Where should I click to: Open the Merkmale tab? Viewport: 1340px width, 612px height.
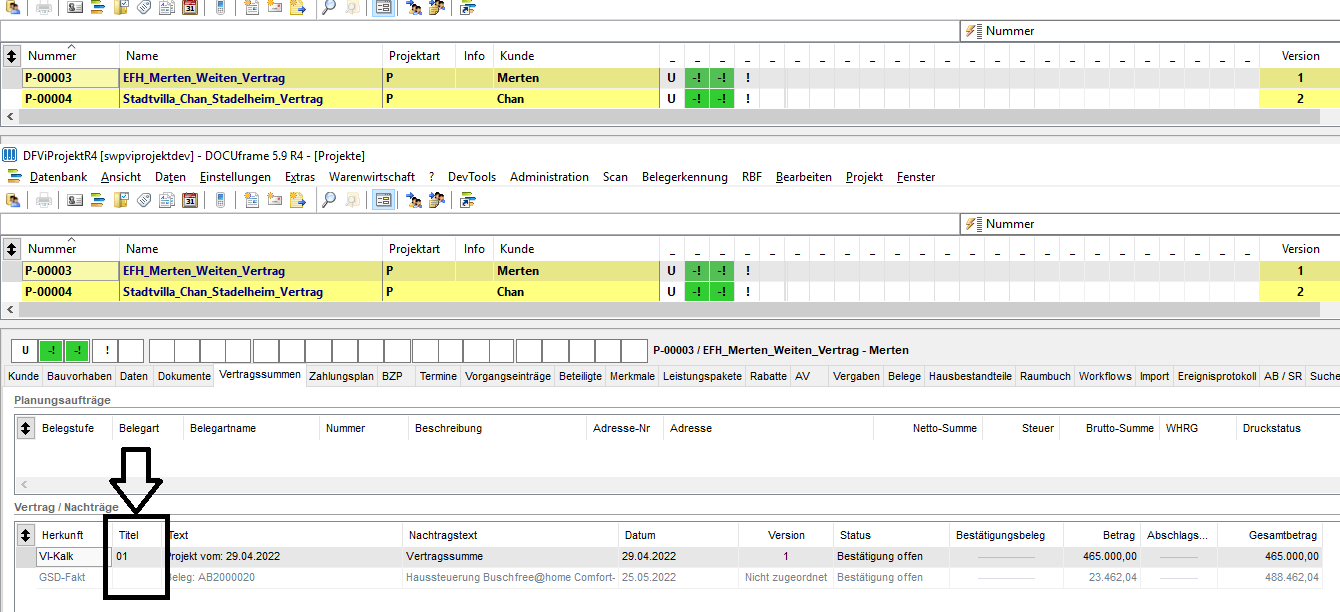tap(632, 376)
